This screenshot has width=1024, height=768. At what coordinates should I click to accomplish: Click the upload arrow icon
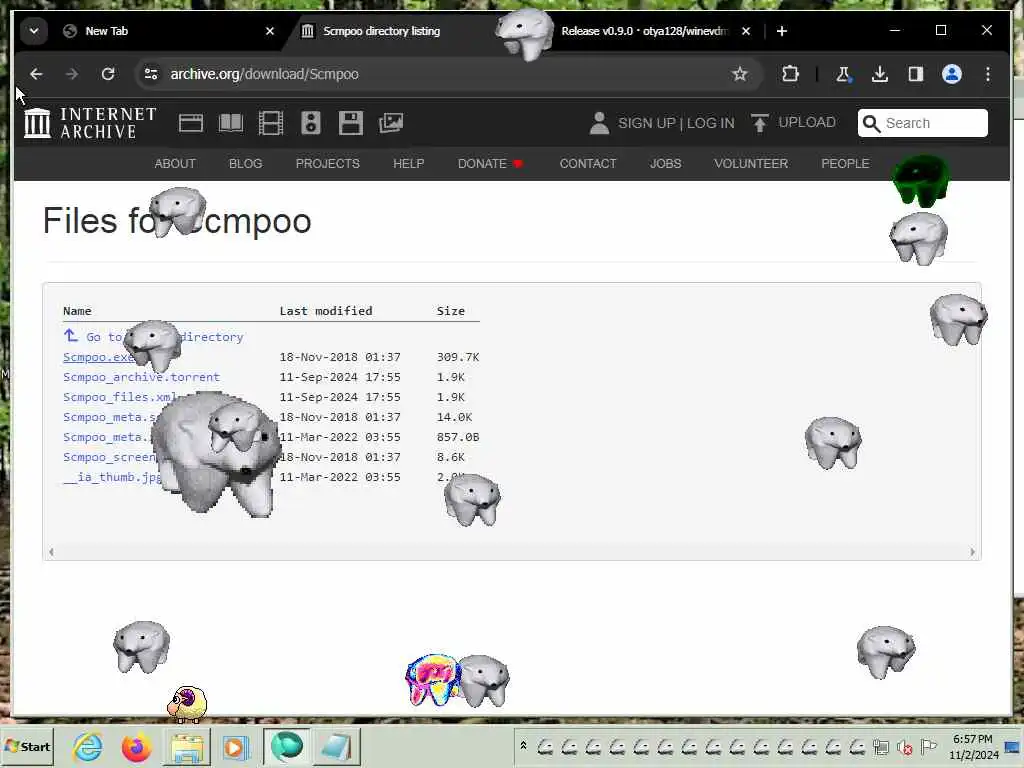pyautogui.click(x=759, y=123)
